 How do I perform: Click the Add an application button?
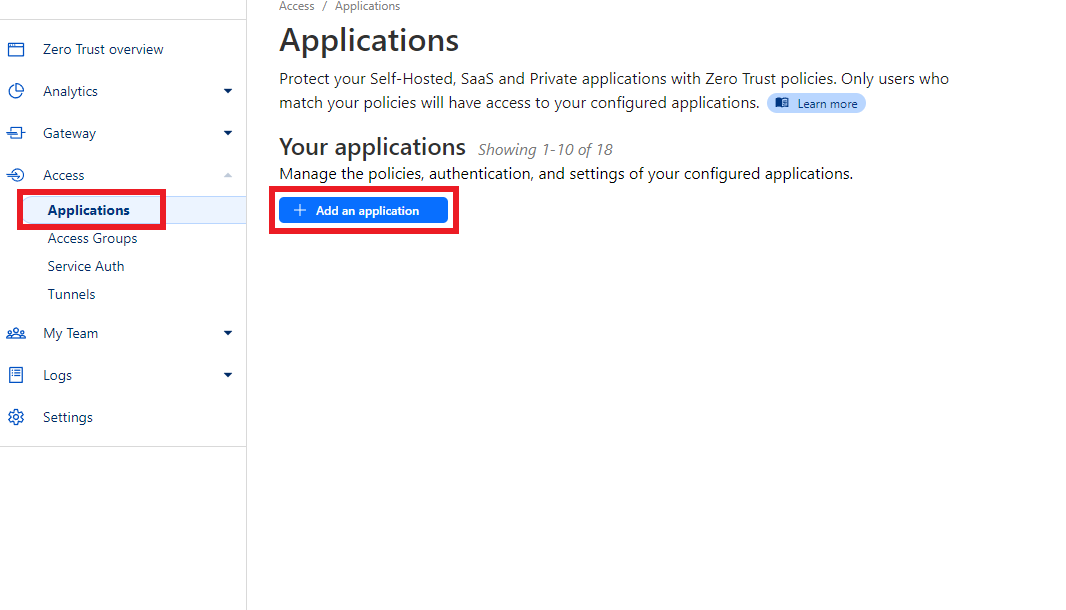point(362,210)
